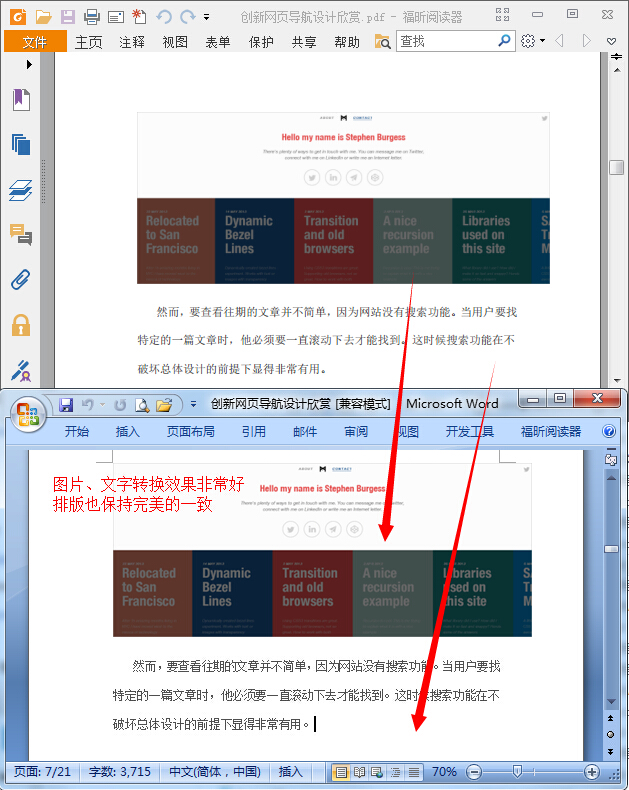Screen dimensions: 629x790
Task: Switch to the 页面布局 ribbon tab
Action: pyautogui.click(x=190, y=432)
